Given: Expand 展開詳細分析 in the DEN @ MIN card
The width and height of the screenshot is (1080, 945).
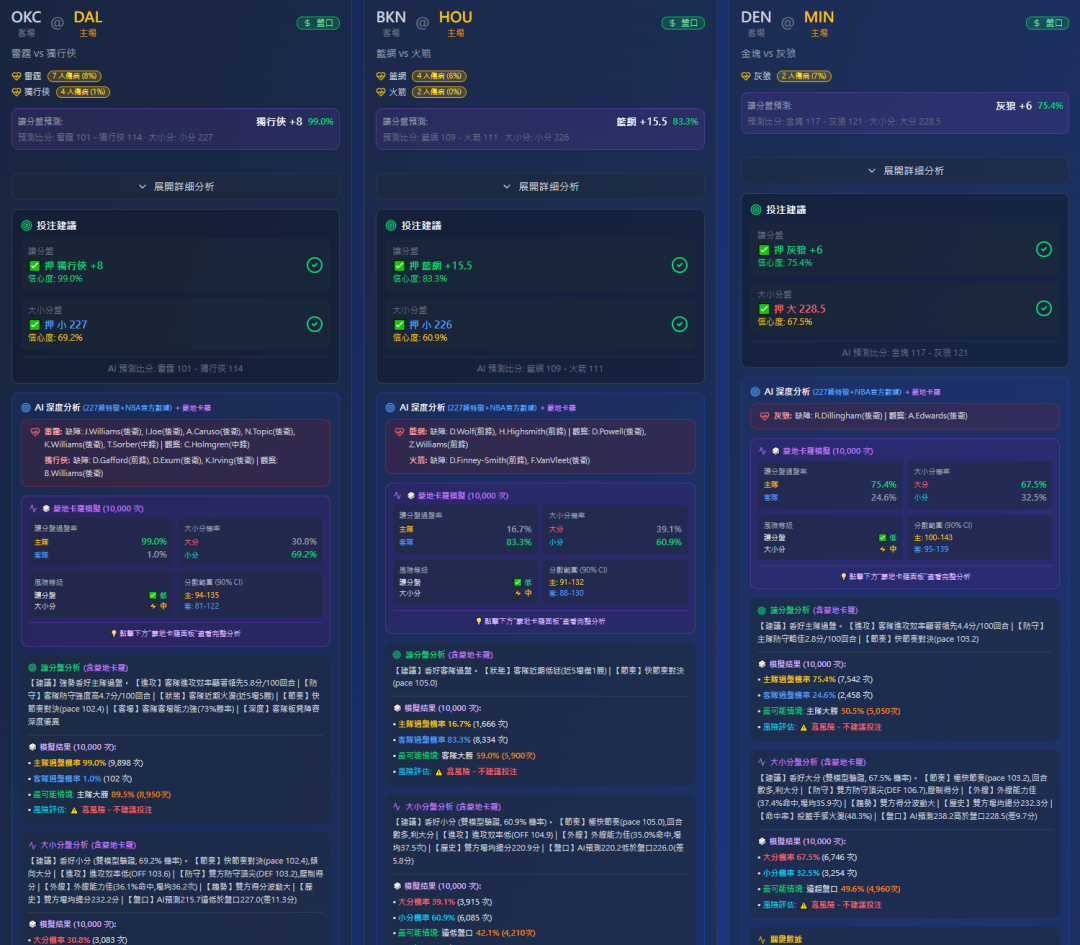Looking at the screenshot, I should 905,171.
